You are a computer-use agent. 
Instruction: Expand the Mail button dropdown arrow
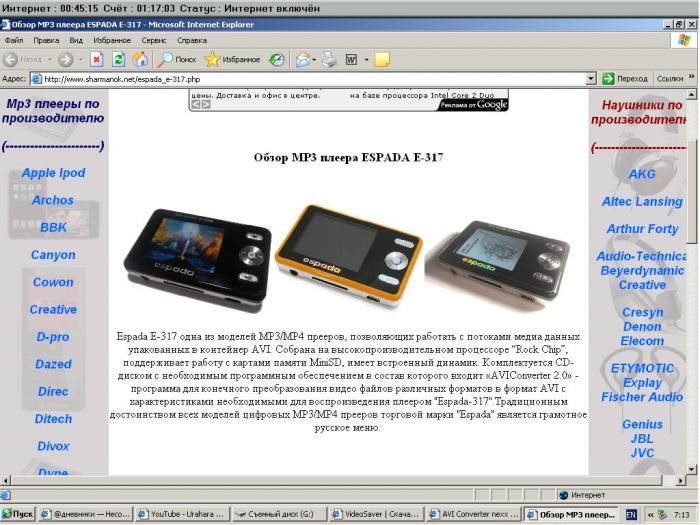pos(314,59)
